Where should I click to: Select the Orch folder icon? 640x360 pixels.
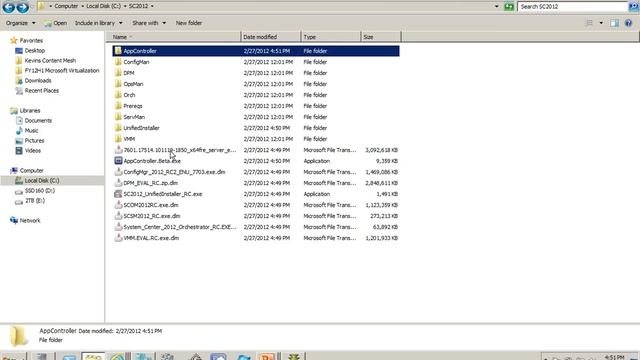pos(118,95)
